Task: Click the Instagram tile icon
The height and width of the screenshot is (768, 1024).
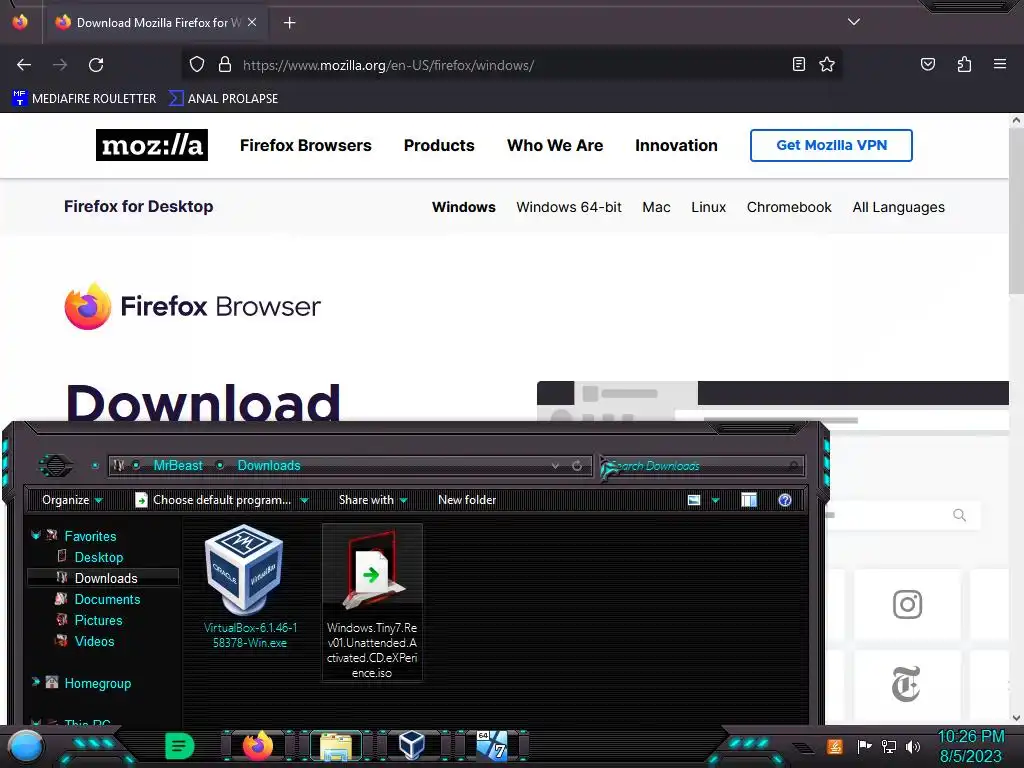Action: [907, 604]
